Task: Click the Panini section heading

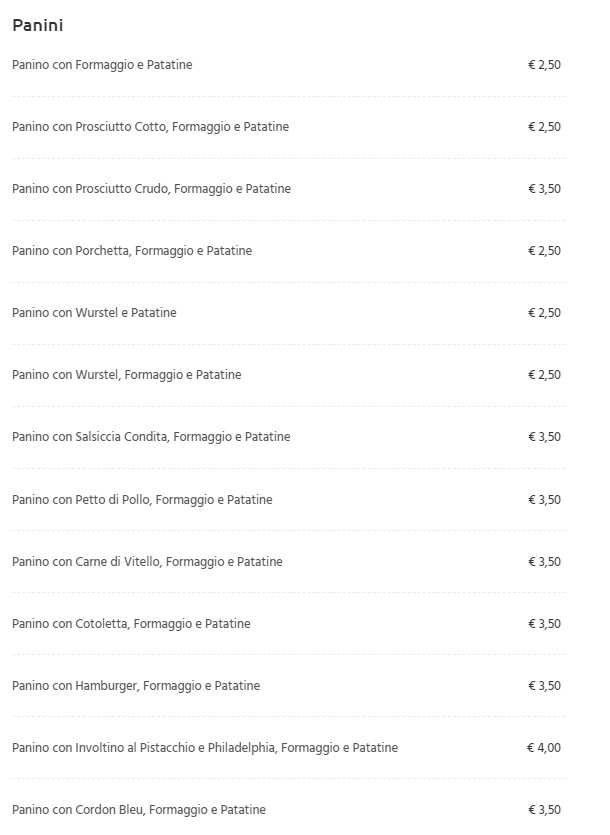Action: (x=38, y=25)
